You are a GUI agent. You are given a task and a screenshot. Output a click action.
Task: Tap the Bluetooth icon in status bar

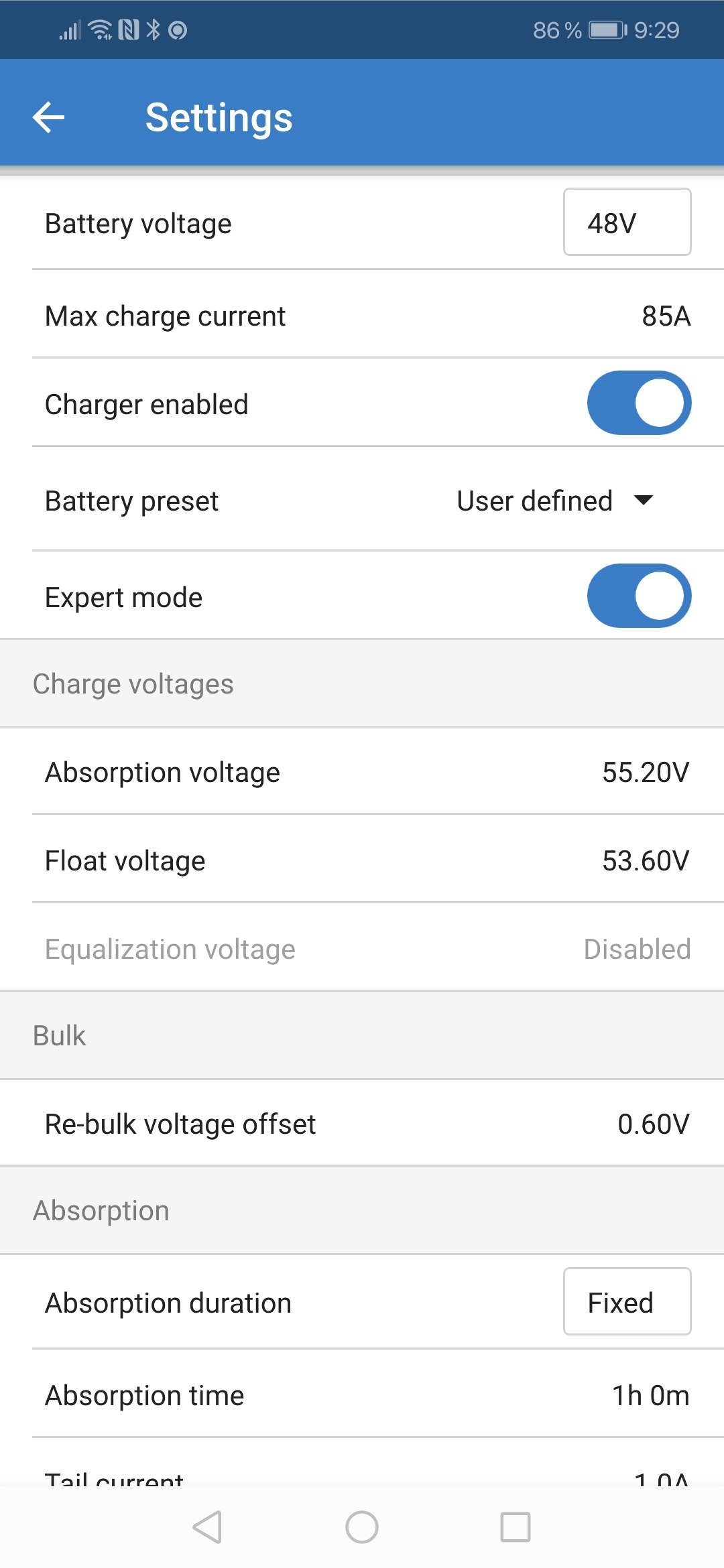(154, 30)
